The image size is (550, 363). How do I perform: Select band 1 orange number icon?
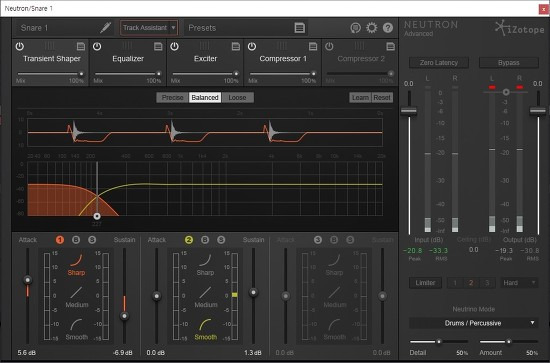60,240
